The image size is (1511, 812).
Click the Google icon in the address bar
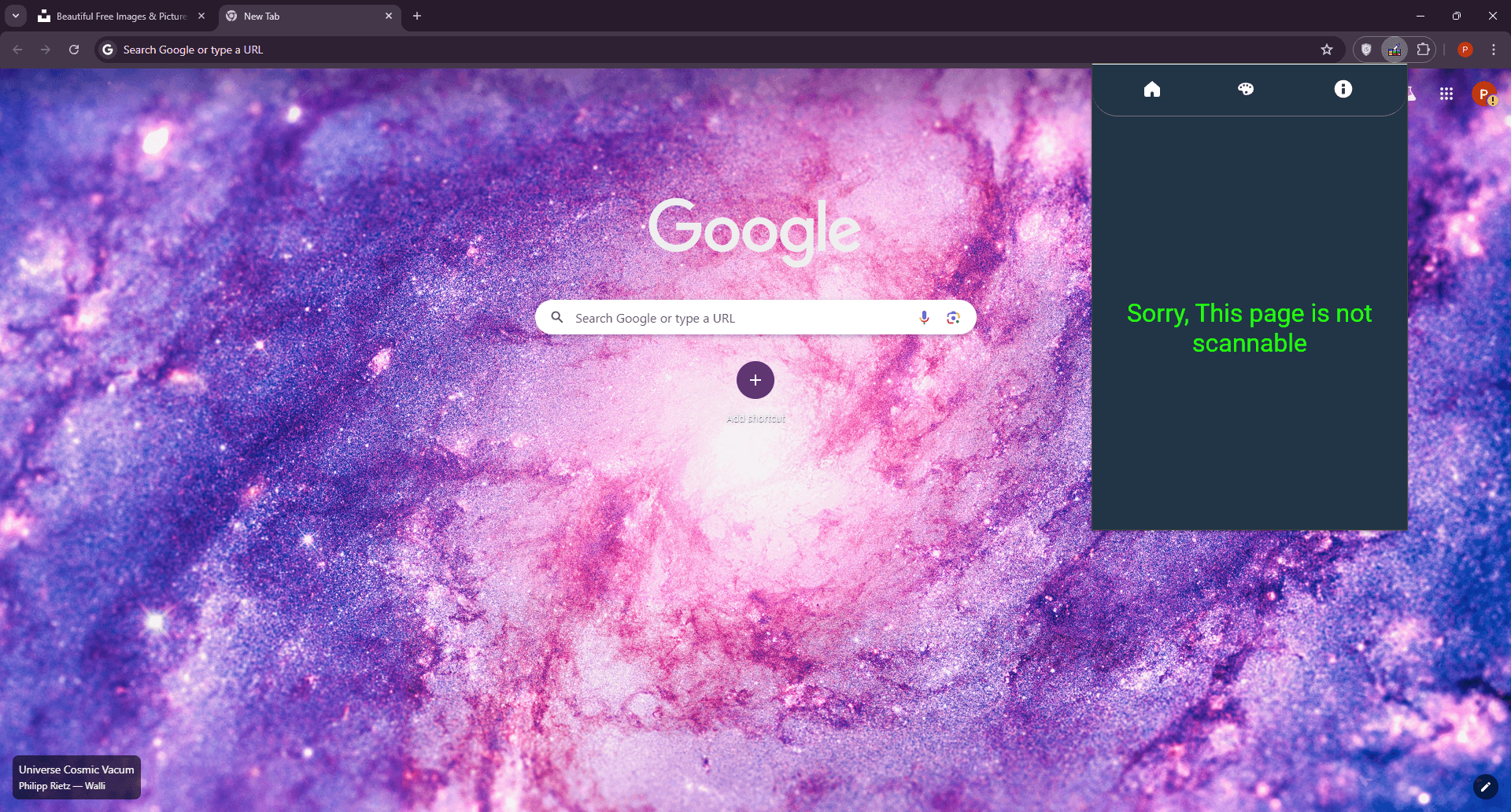point(108,50)
